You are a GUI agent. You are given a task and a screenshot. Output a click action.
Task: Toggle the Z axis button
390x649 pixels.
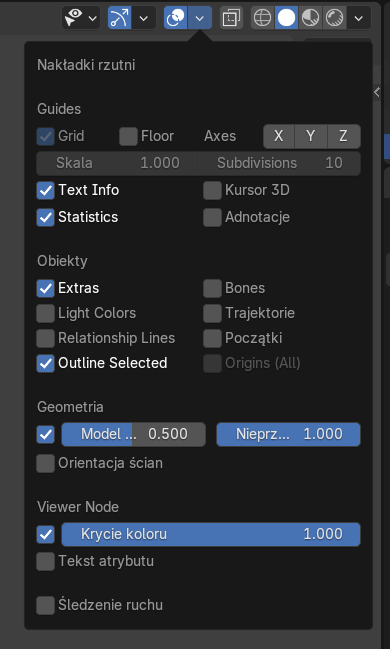(344, 136)
